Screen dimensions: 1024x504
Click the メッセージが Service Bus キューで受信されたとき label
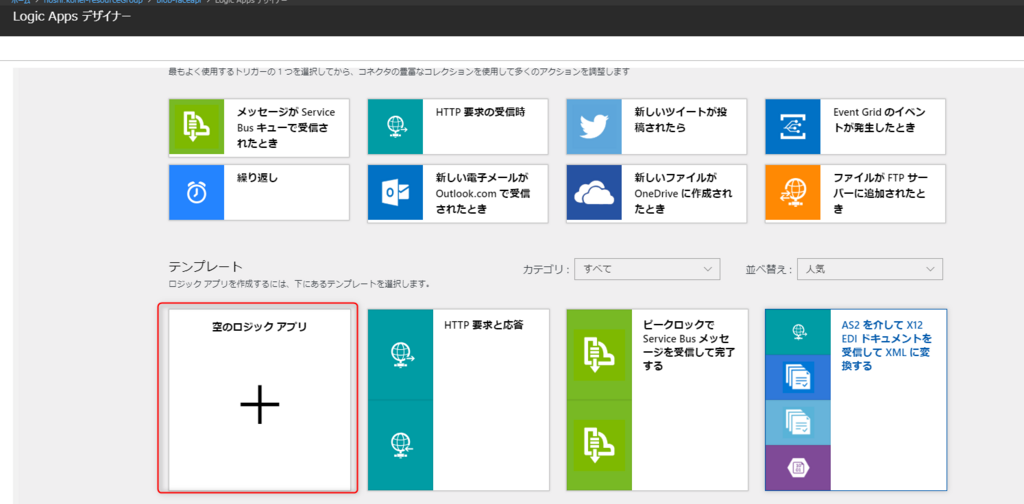pyautogui.click(x=286, y=127)
